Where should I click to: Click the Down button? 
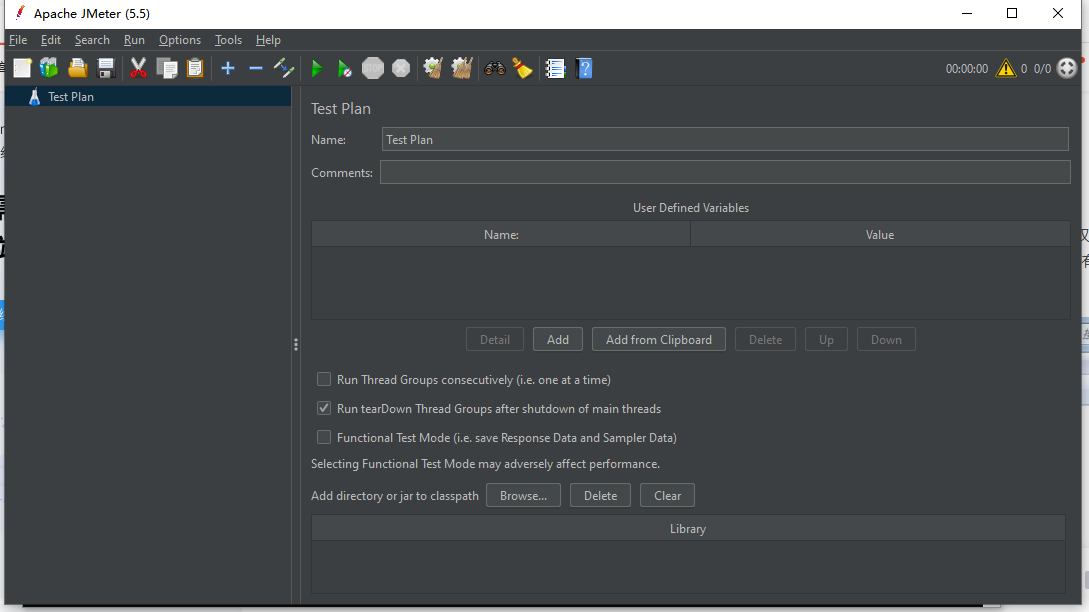pyautogui.click(x=886, y=340)
